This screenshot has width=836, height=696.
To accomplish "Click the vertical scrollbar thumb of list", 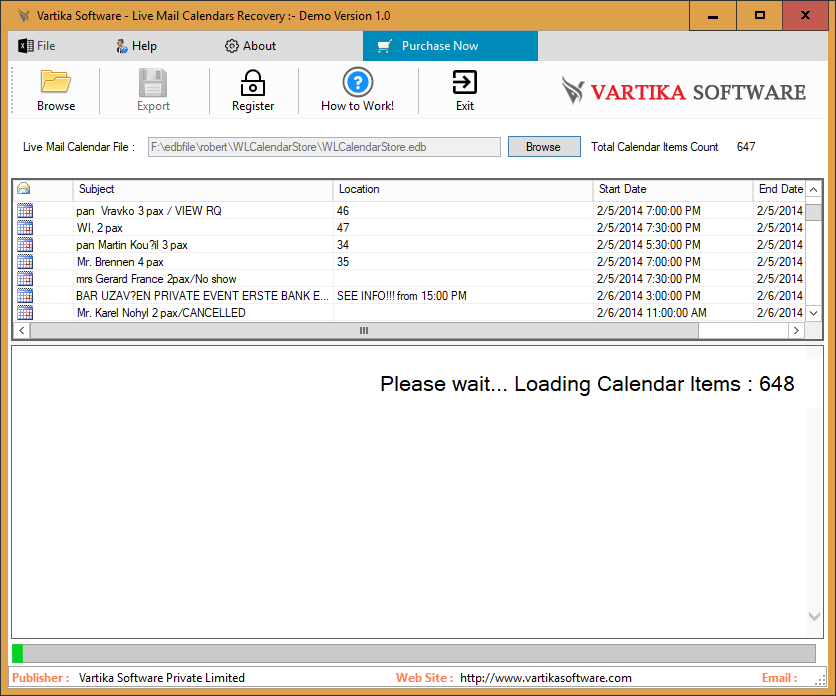I will (814, 211).
